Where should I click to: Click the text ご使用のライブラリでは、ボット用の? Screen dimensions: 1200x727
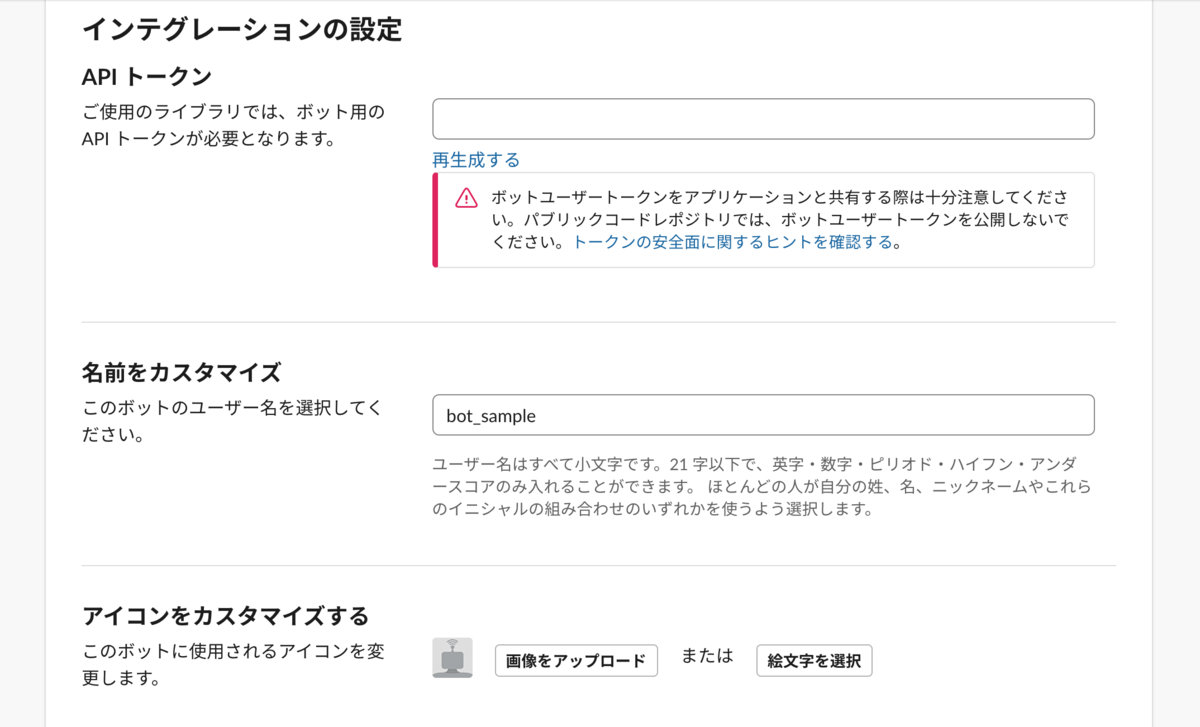[x=234, y=111]
